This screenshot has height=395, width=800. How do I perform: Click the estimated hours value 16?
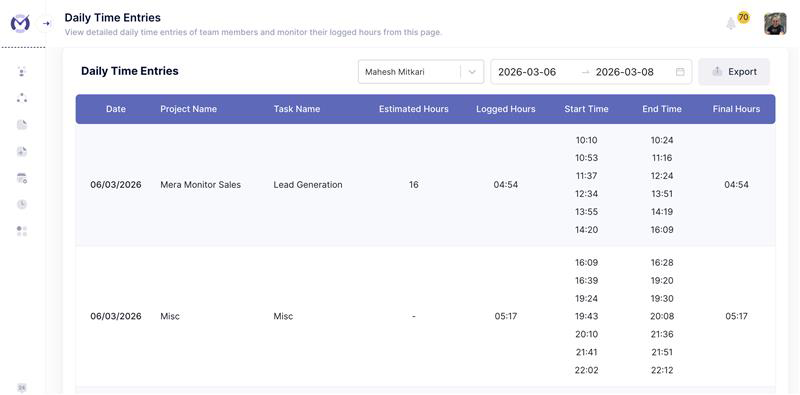[414, 185]
